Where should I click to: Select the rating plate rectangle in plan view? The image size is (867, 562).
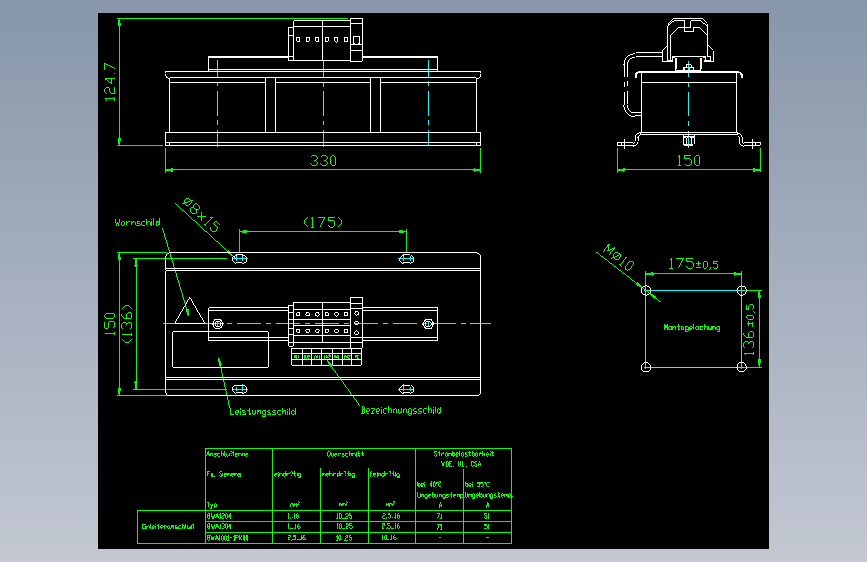pyautogui.click(x=221, y=350)
